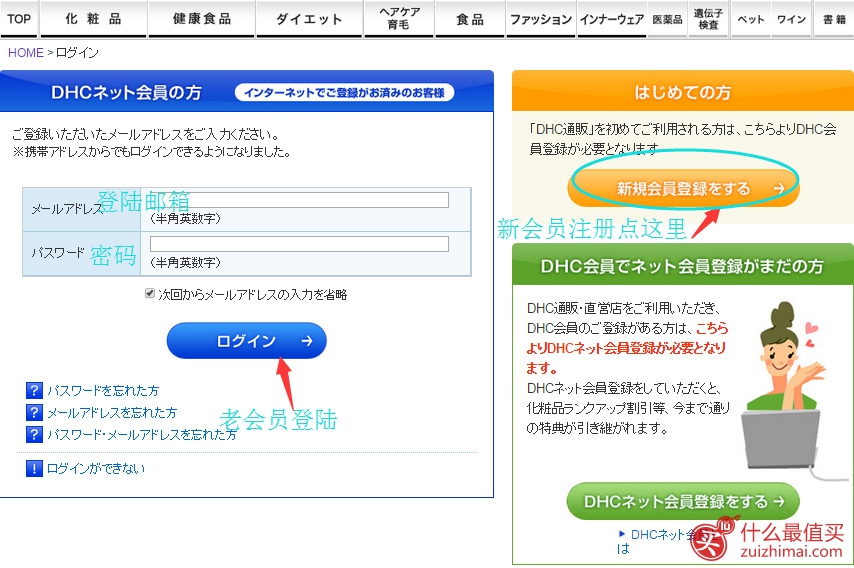Toggle 次回からメールアドレスの入力を省略 checkbox
The height and width of the screenshot is (568, 854).
(150, 294)
